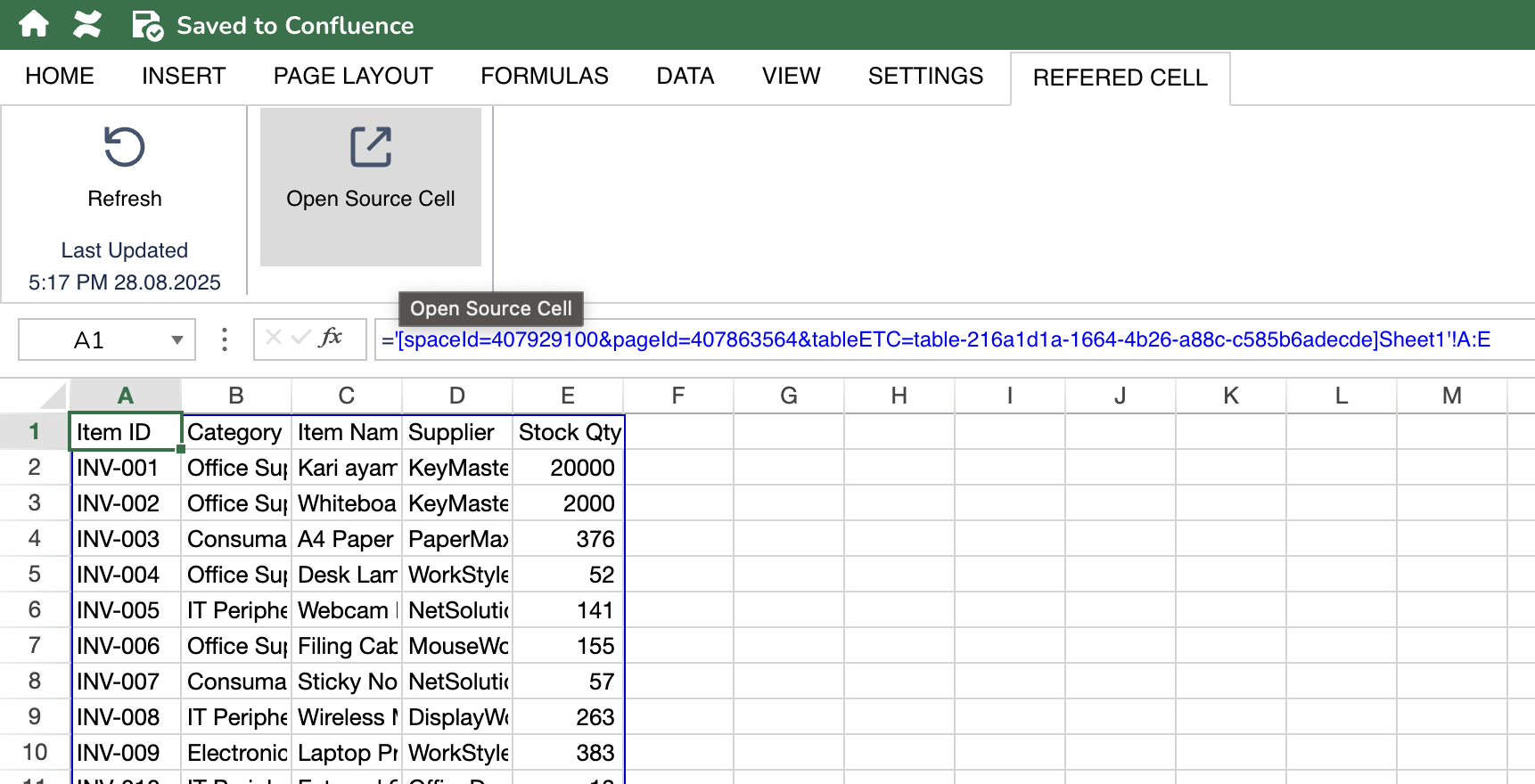
Task: Select column E header
Action: click(x=568, y=396)
